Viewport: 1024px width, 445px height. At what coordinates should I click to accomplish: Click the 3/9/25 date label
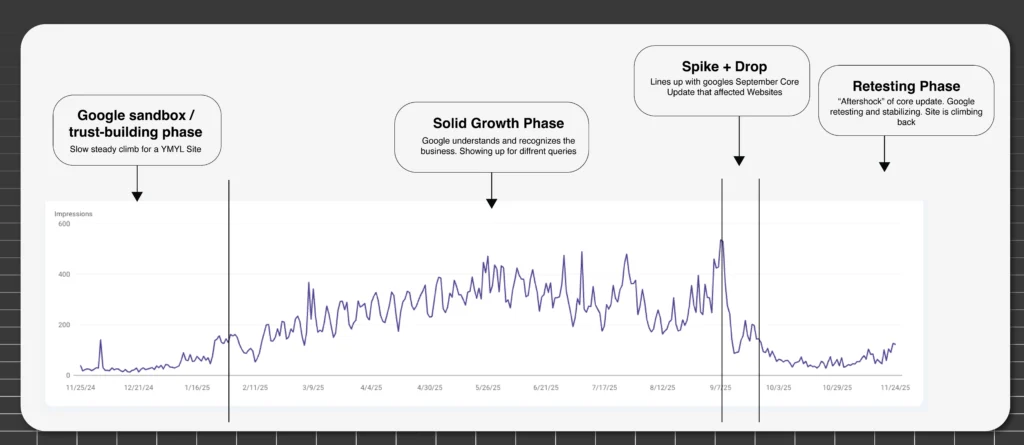[314, 386]
